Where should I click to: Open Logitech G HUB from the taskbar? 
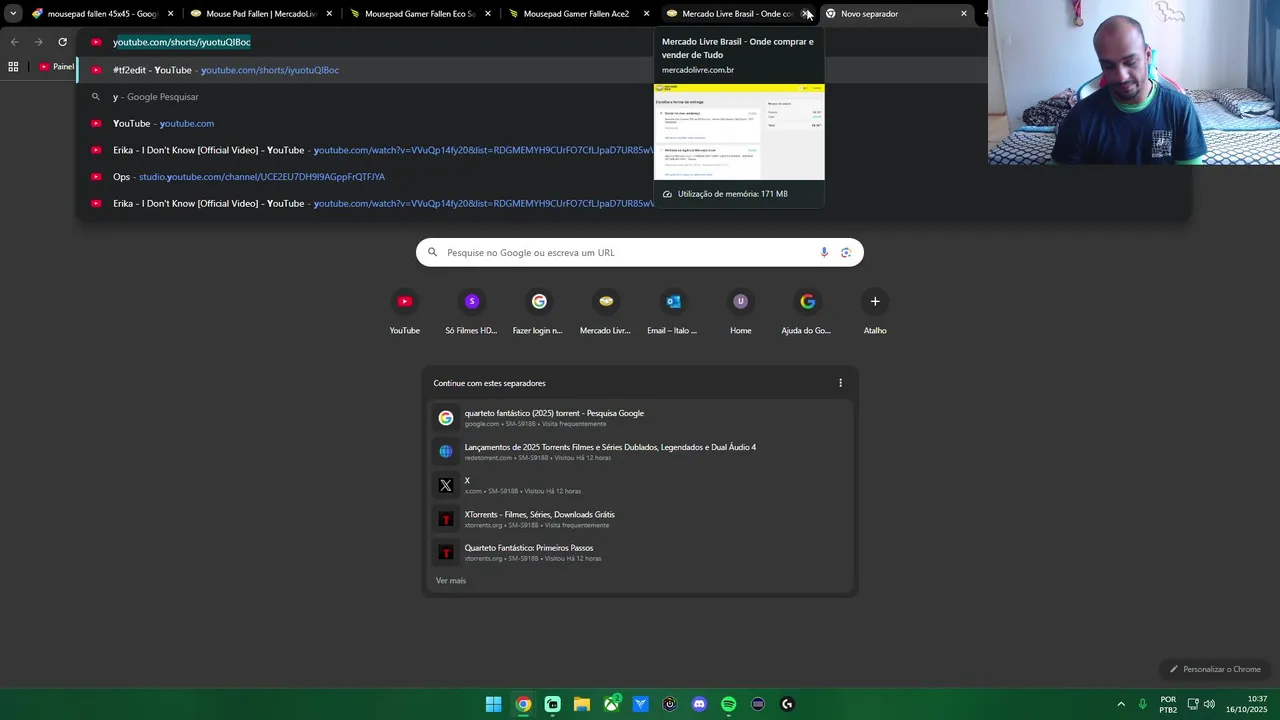point(787,704)
